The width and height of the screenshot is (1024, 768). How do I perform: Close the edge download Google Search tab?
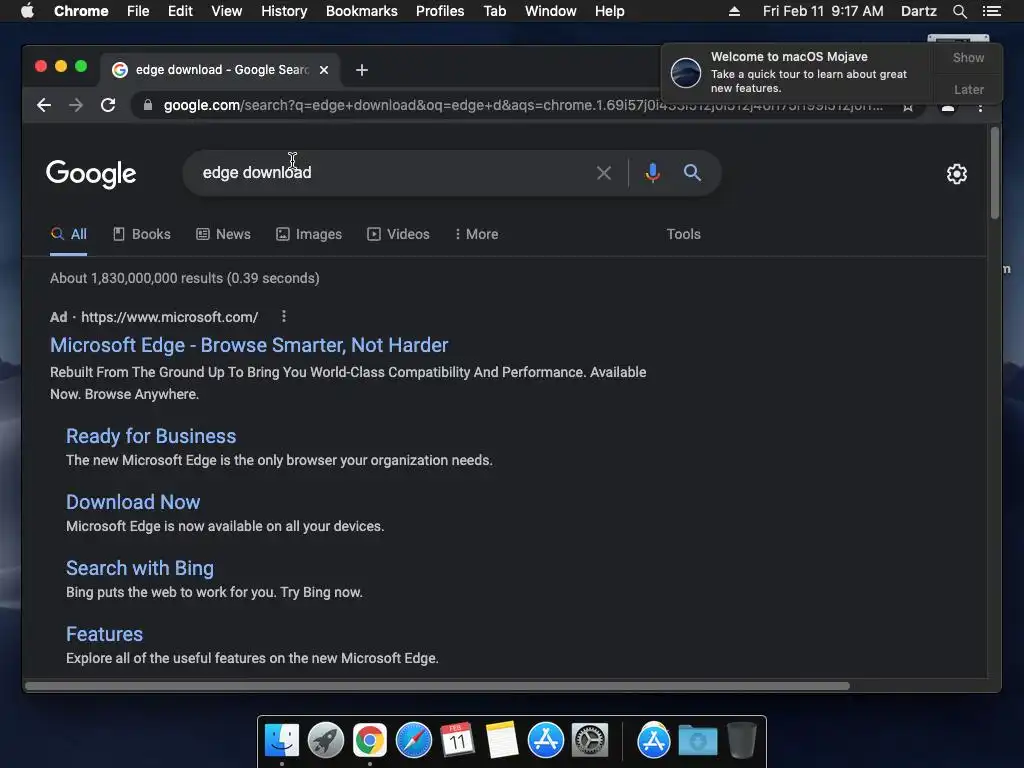324,70
